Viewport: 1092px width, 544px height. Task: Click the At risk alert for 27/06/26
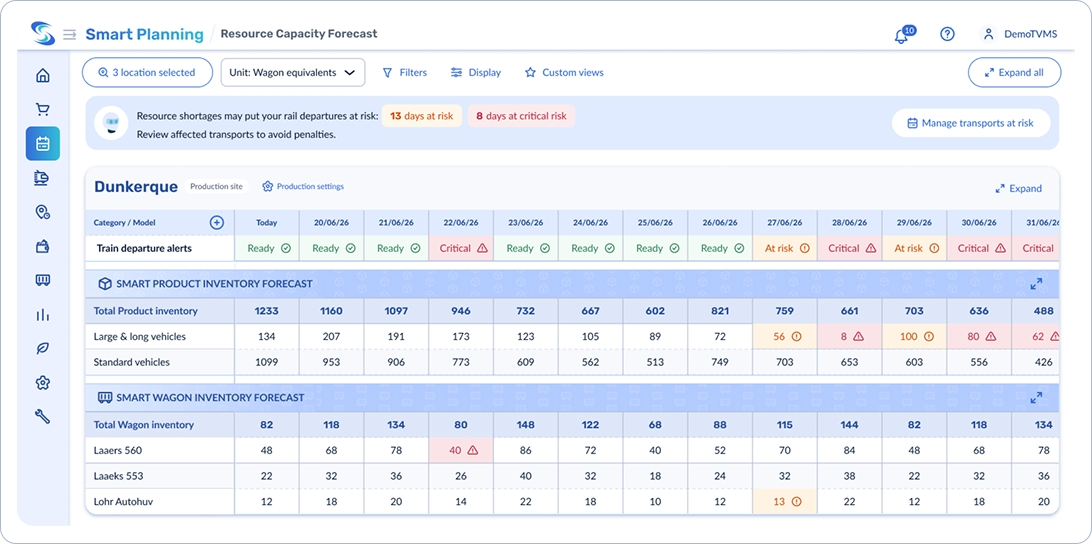pyautogui.click(x=785, y=248)
